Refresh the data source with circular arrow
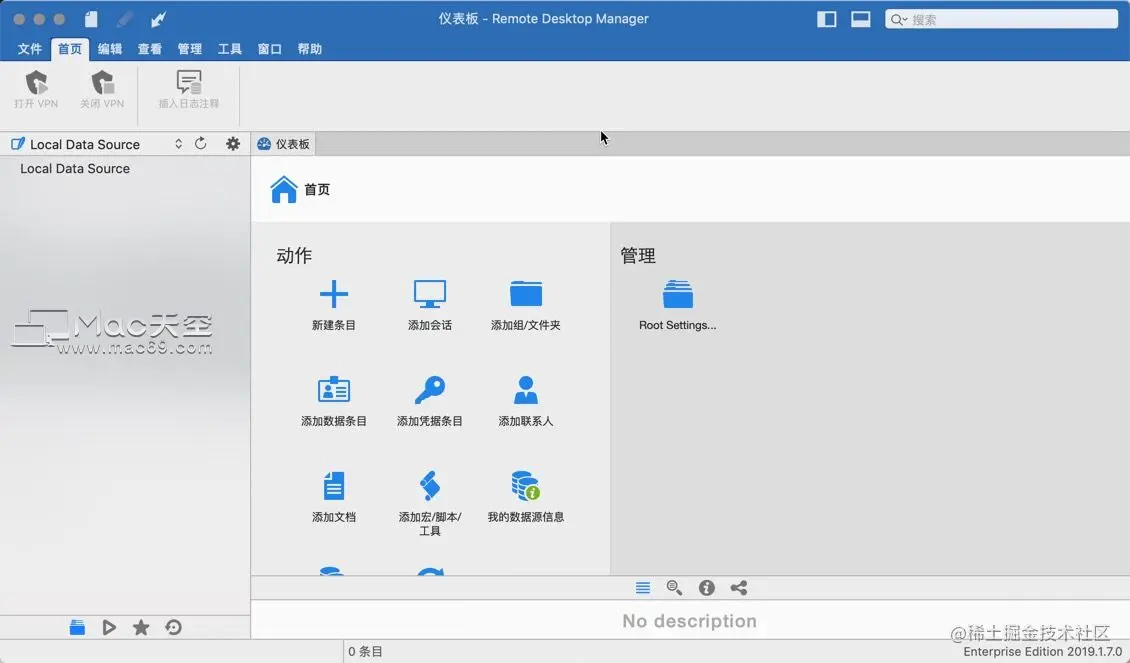 pos(200,143)
